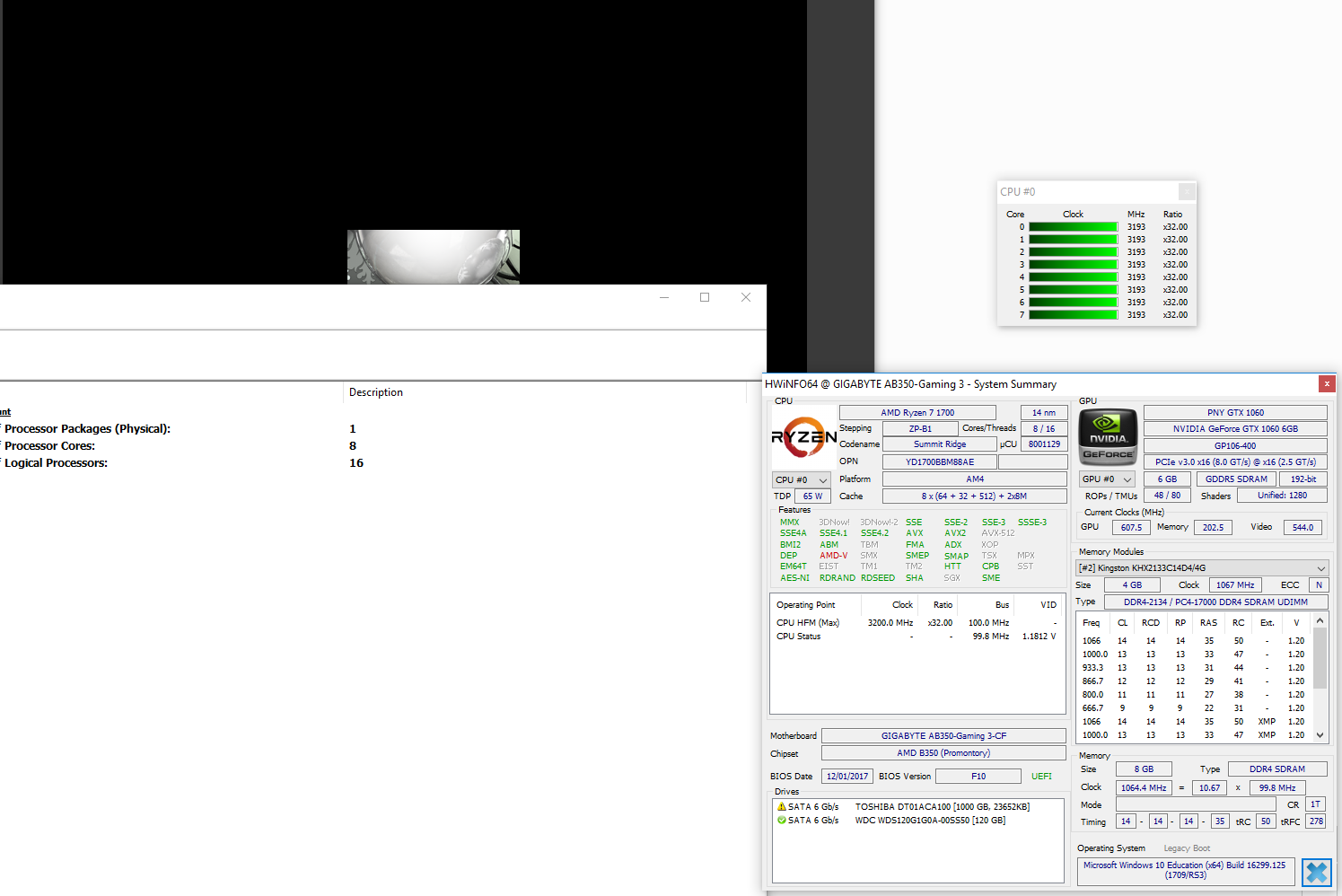Viewport: 1342px width, 896px height.
Task: Click the blue X icon below Operating System
Action: point(1316,873)
